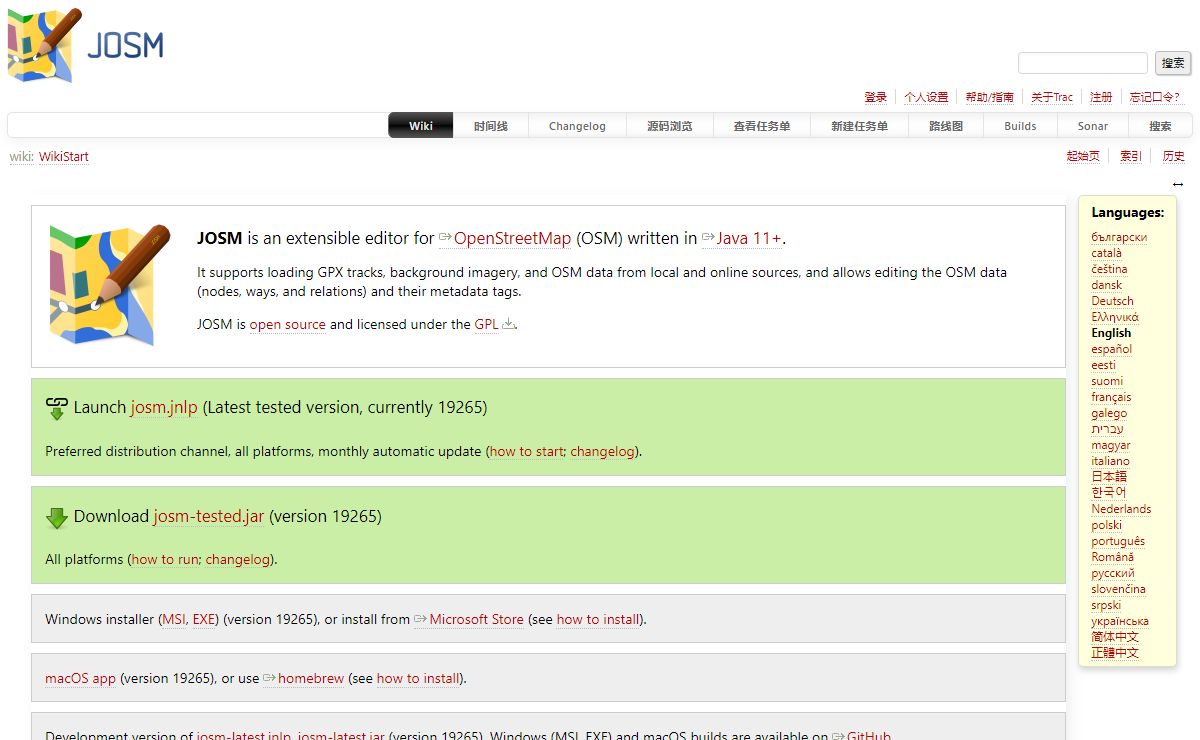Select català language link
Screen dimensions: 1200x740
click(1106, 253)
